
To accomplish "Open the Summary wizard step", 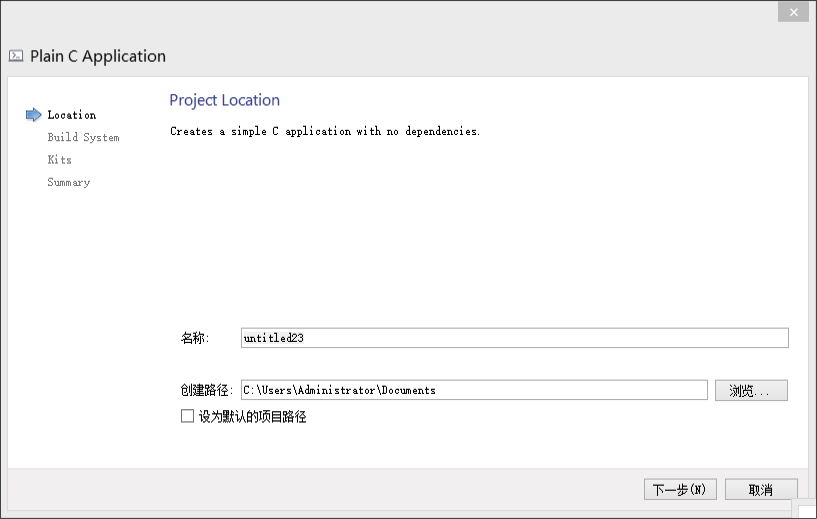I will (68, 182).
